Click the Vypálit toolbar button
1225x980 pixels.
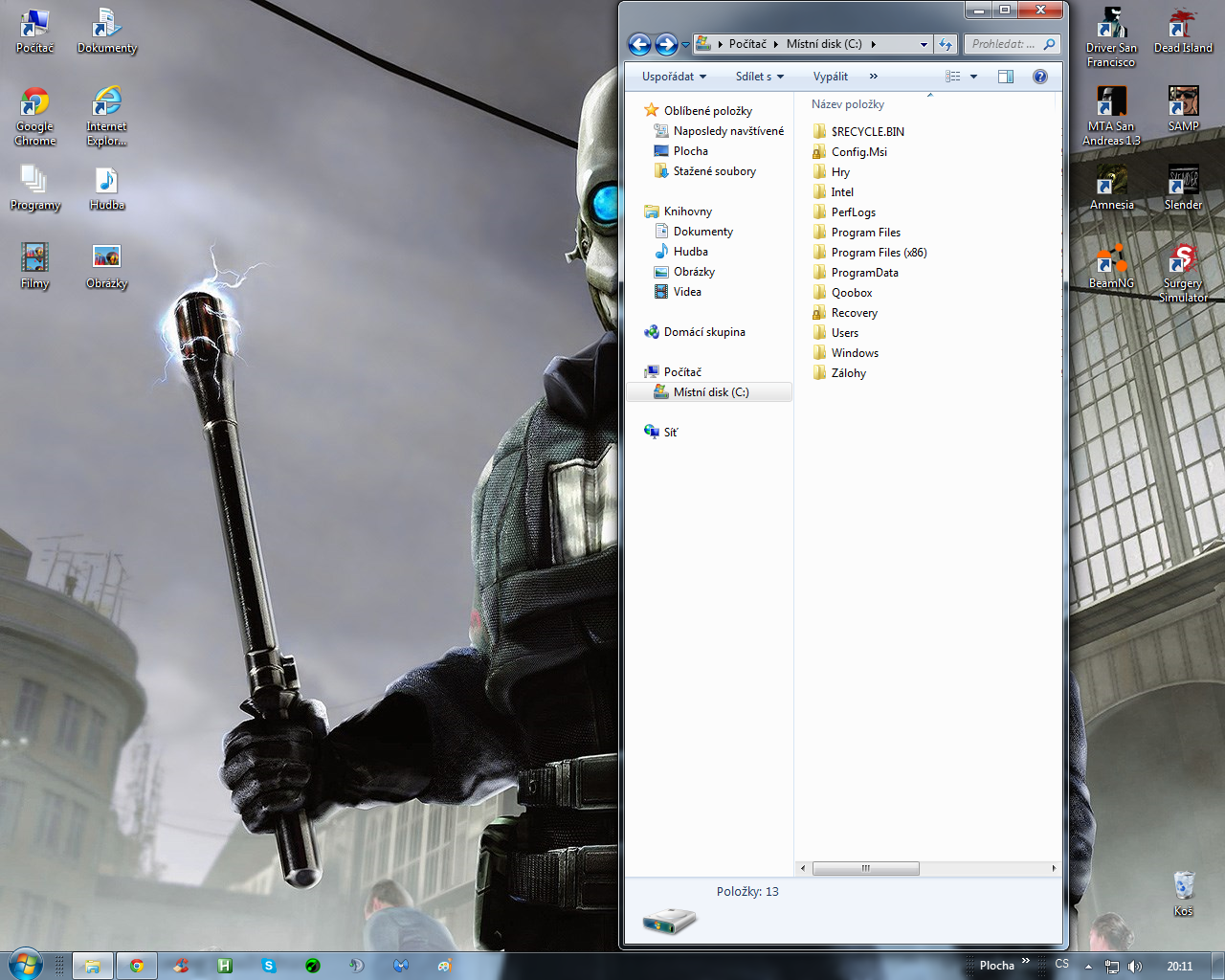[831, 77]
